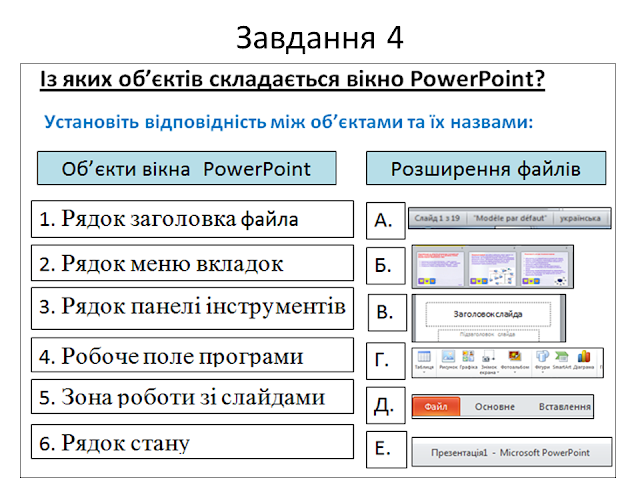Select the first slide thumbnail in row Б
The height and width of the screenshot is (480, 640).
[x=440, y=268]
